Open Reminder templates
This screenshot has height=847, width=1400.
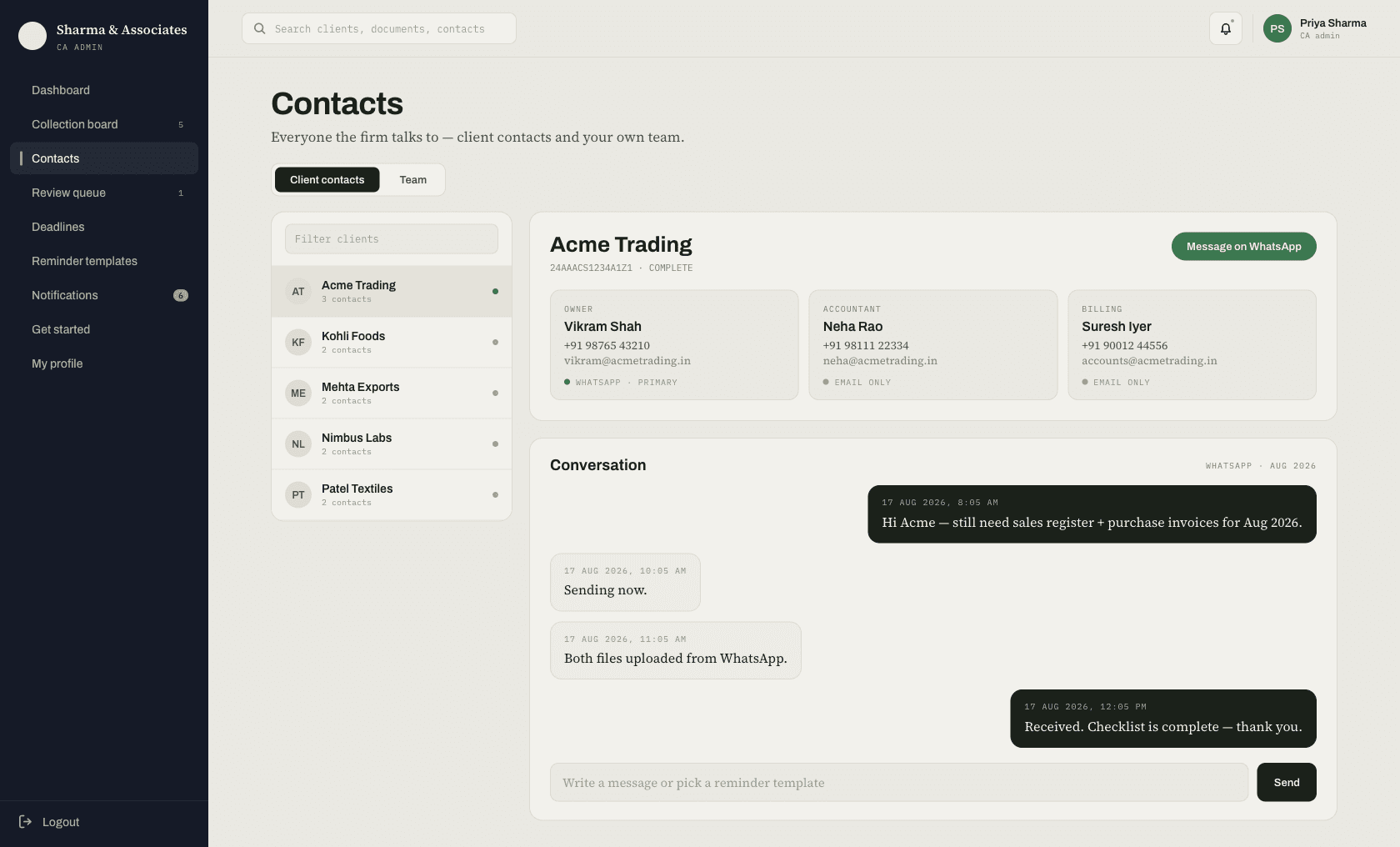click(x=104, y=261)
